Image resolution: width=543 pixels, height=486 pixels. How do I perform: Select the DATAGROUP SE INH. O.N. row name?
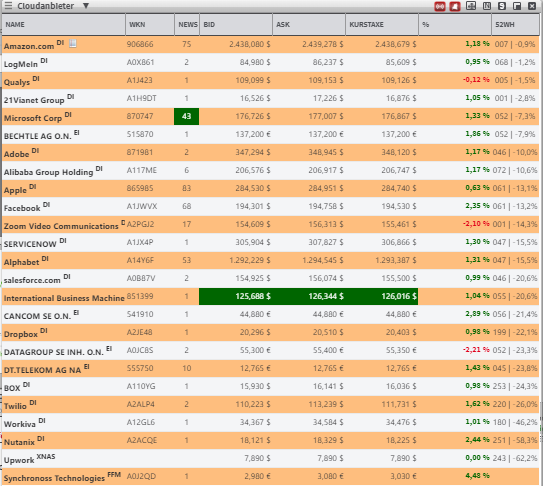[54, 352]
